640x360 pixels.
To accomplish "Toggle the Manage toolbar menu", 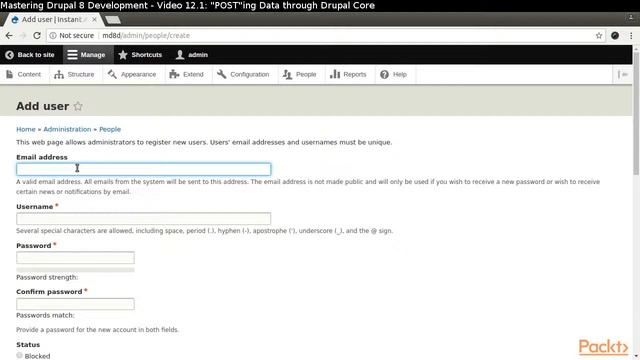I will [x=87, y=55].
